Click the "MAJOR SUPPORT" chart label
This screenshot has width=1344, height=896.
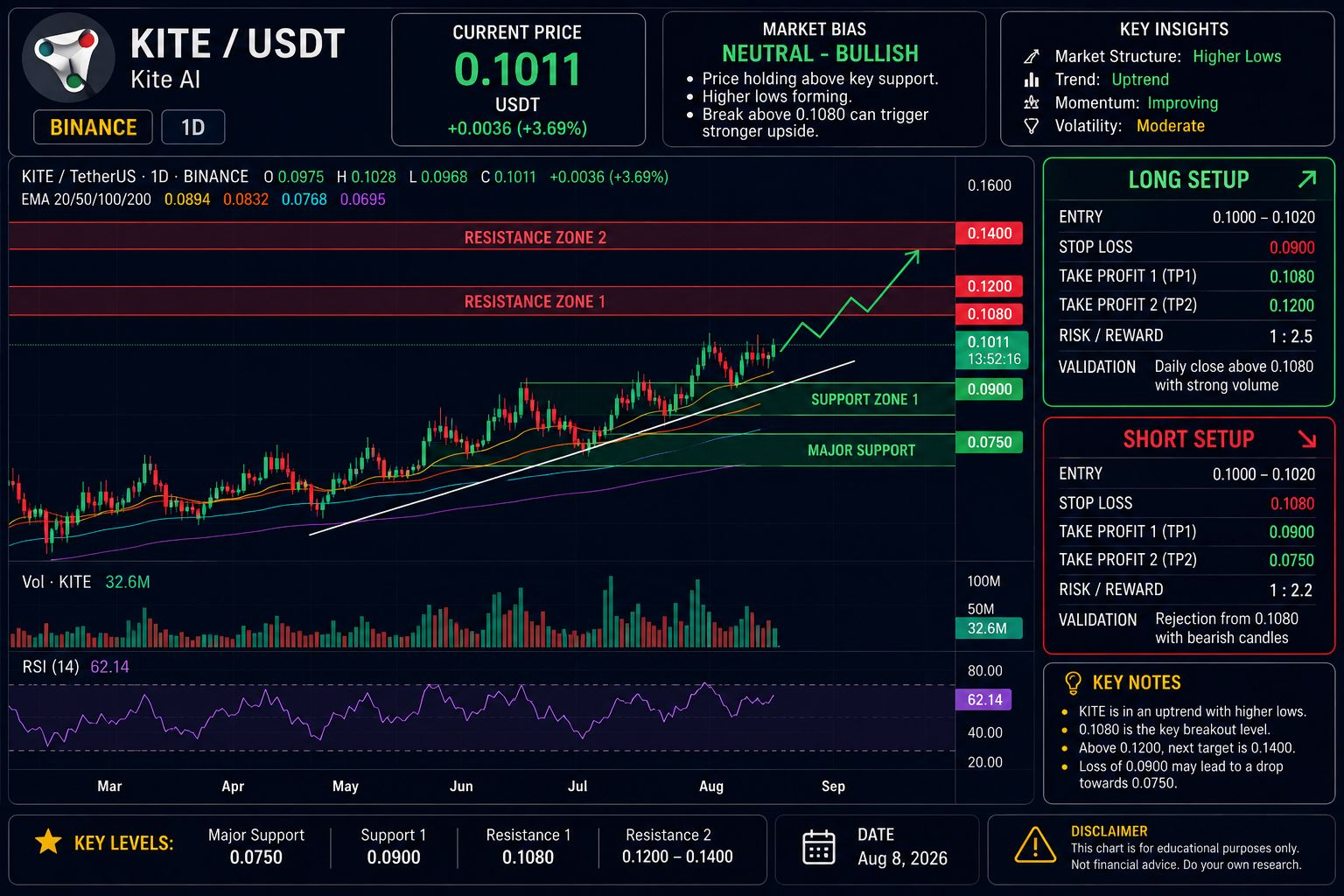861,451
